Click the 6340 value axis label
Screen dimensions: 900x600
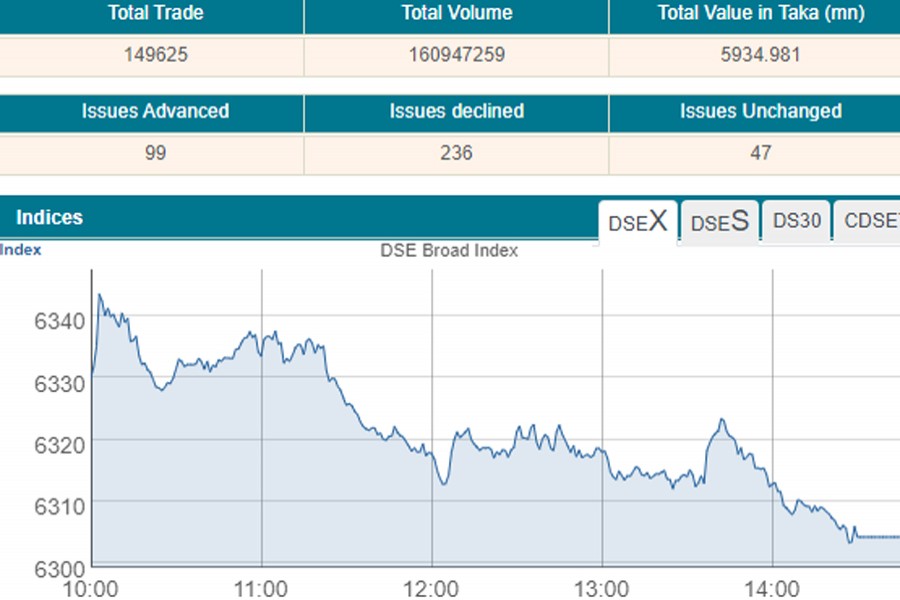pos(60,321)
